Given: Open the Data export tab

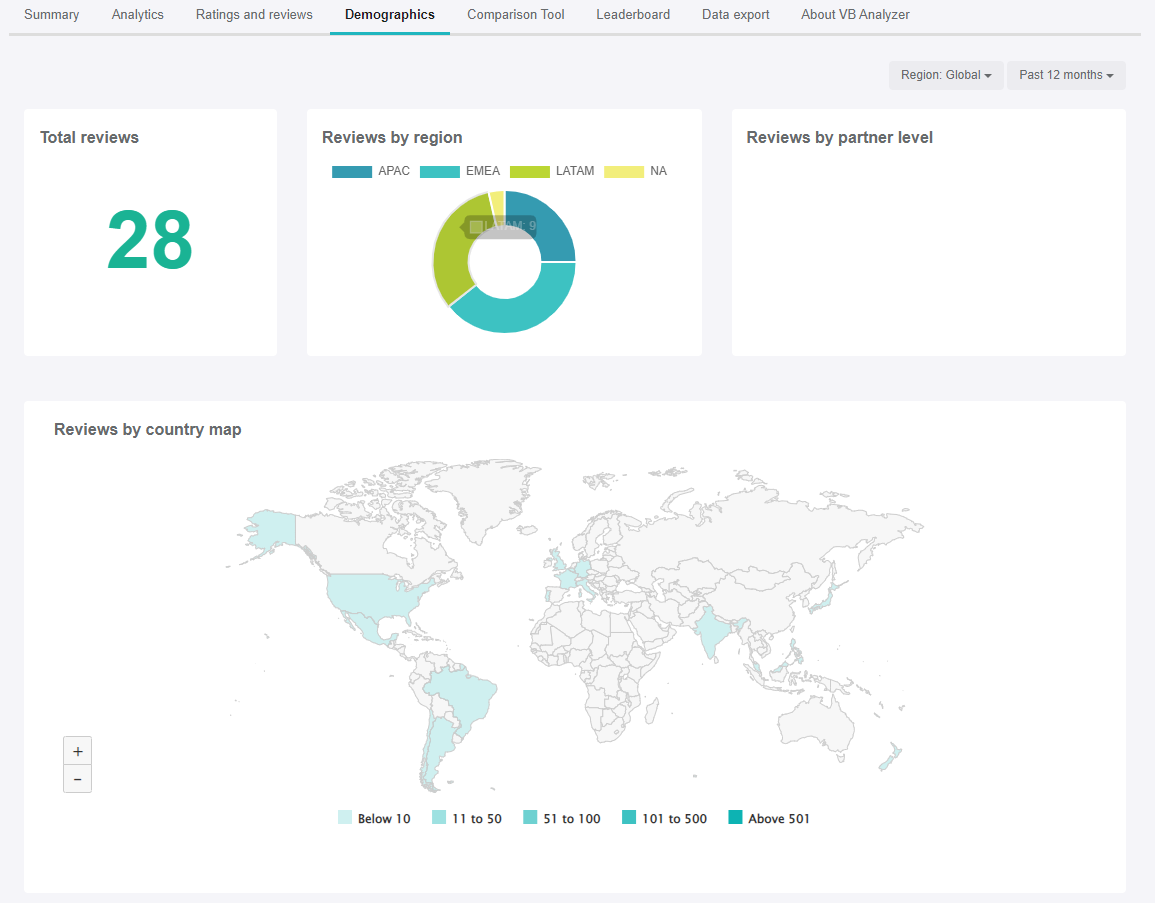Looking at the screenshot, I should point(736,15).
